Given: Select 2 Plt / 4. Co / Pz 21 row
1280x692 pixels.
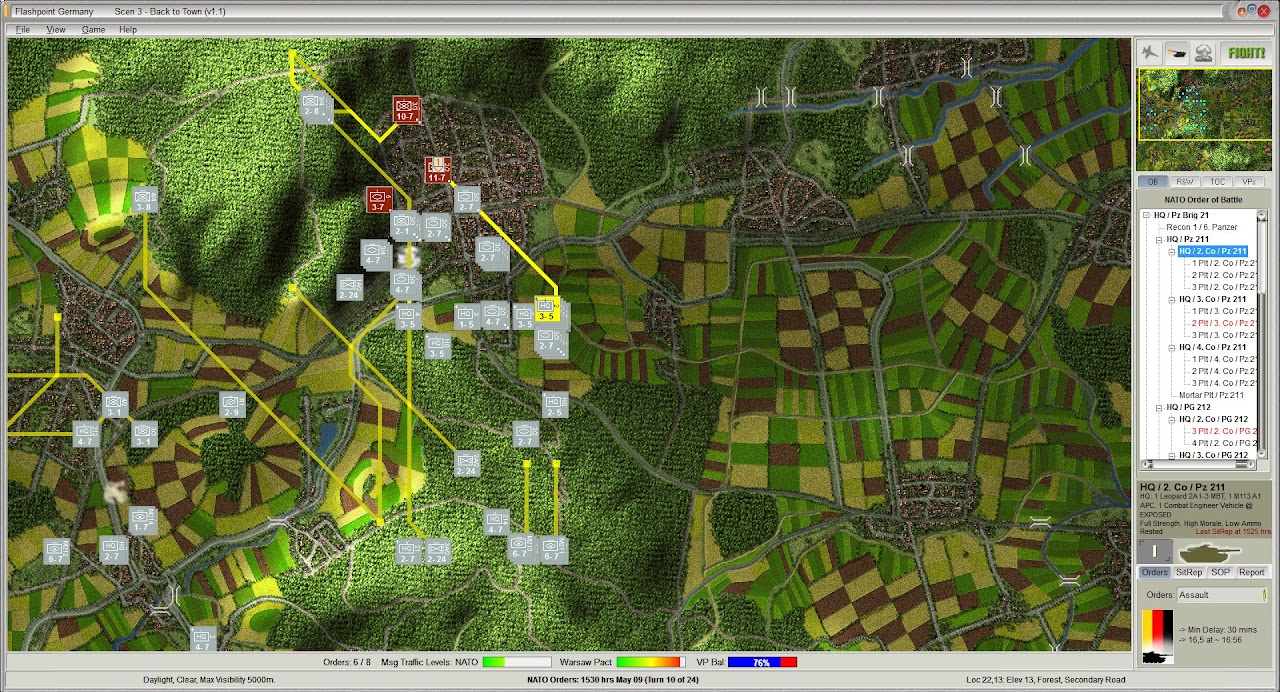Looking at the screenshot, I should point(1224,371).
